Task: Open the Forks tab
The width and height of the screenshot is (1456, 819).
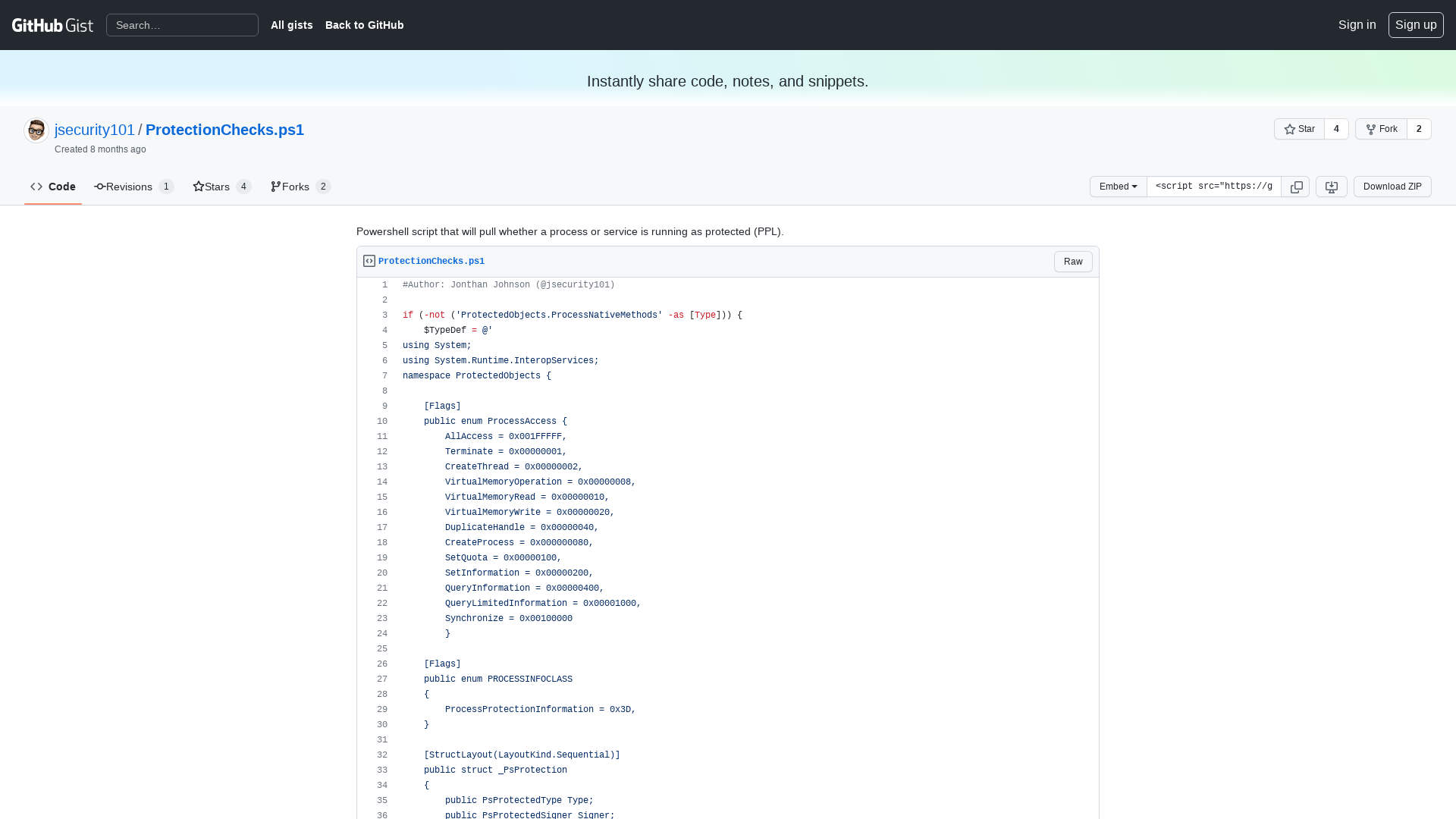Action: [301, 187]
